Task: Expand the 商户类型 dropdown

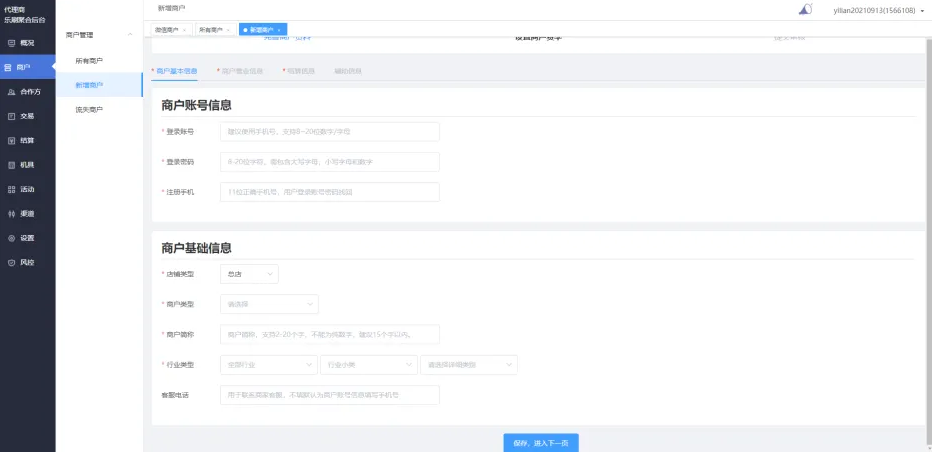Action: coord(269,304)
